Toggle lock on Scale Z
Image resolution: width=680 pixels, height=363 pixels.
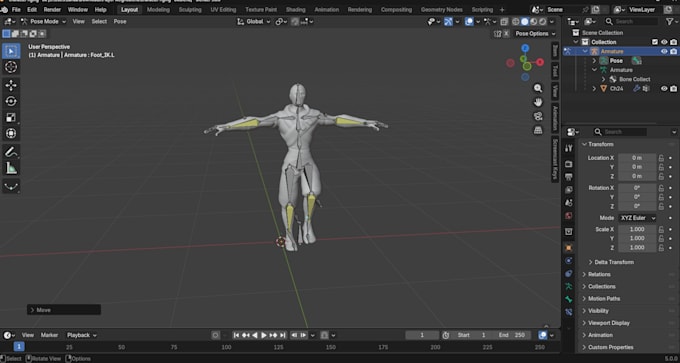pyautogui.click(x=661, y=248)
